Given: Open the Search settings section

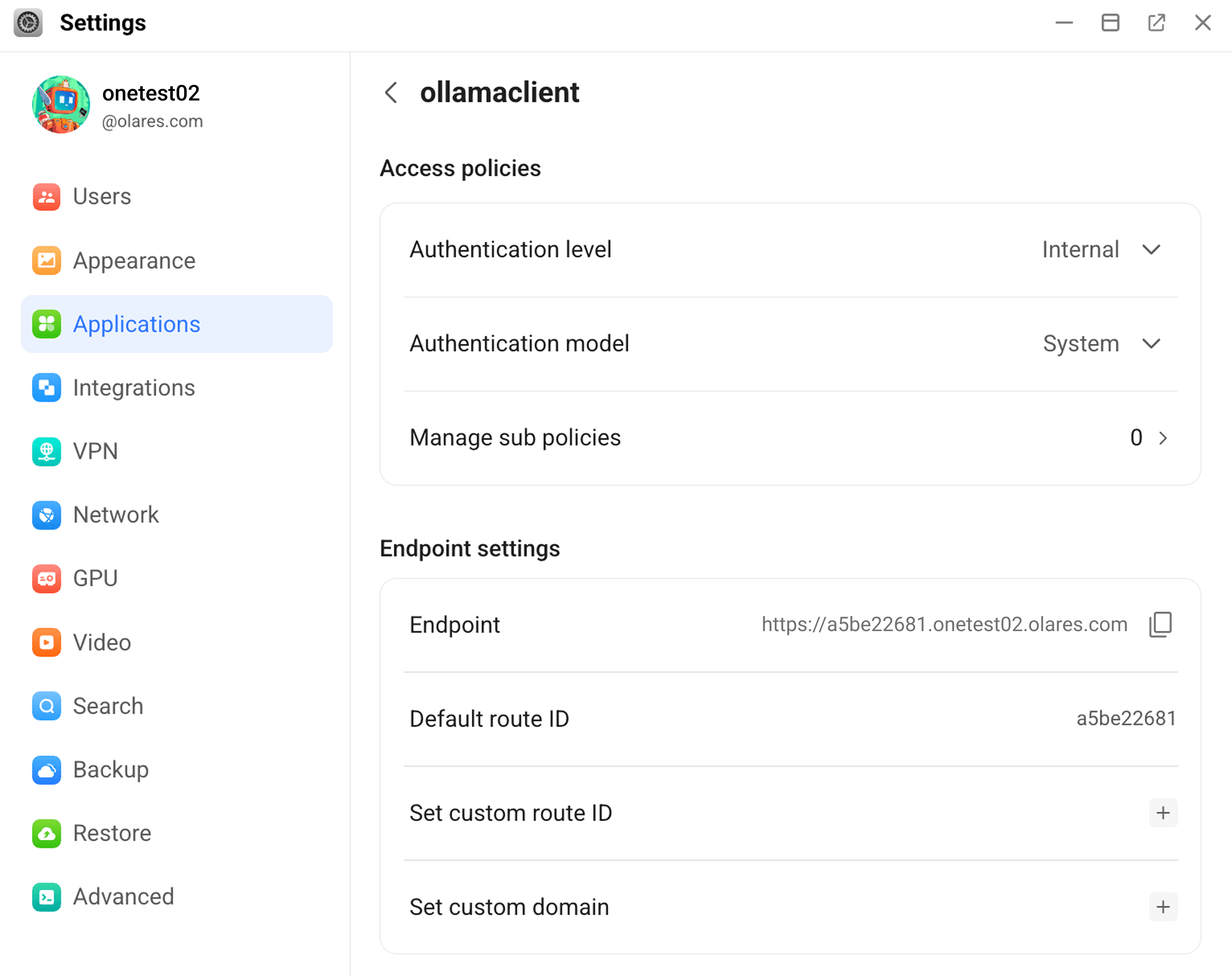Looking at the screenshot, I should click(108, 706).
